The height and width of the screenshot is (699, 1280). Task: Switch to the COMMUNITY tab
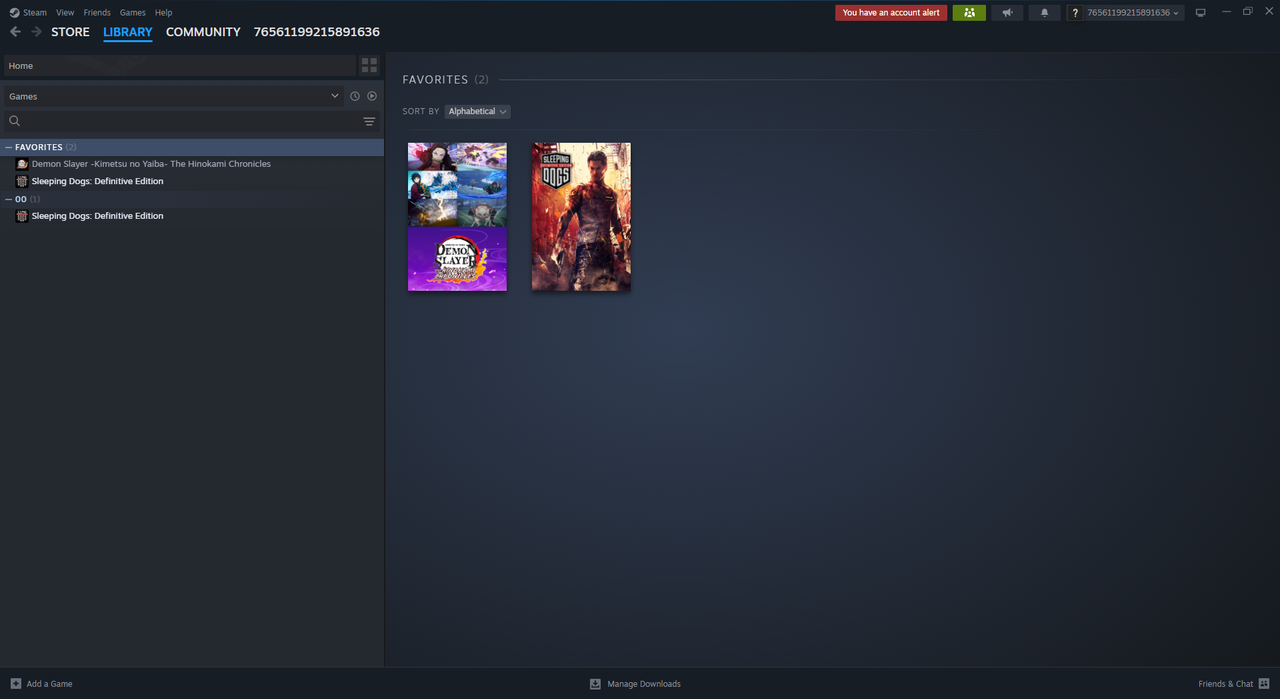click(203, 32)
